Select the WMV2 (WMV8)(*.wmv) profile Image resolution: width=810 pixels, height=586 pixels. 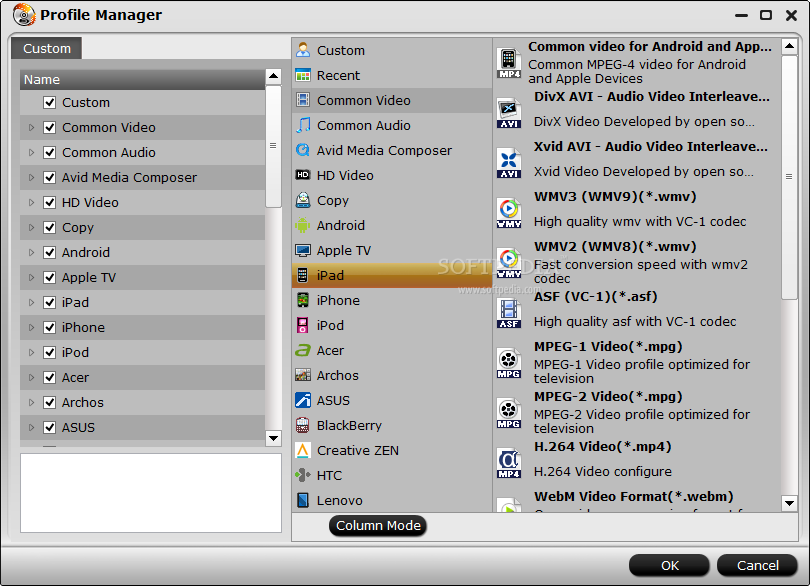pyautogui.click(x=637, y=263)
